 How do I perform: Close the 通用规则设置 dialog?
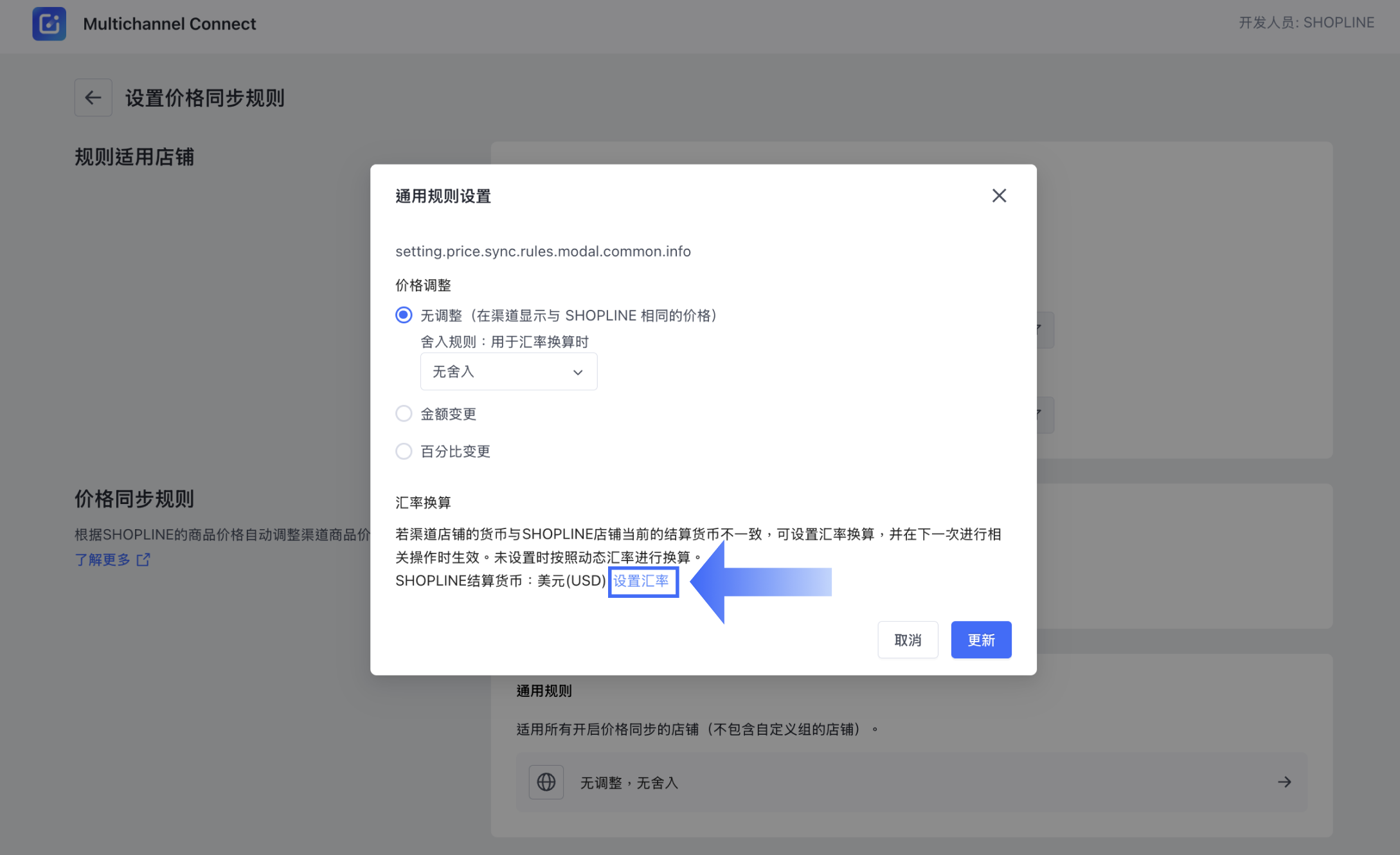998,196
